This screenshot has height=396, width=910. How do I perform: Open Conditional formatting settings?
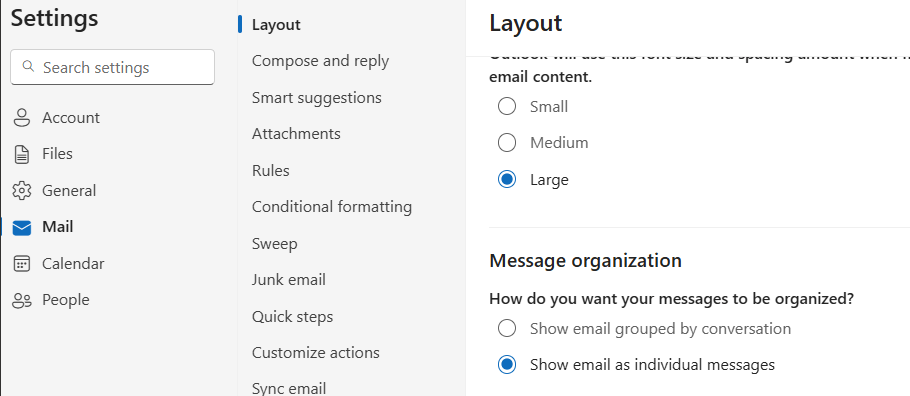tap(332, 207)
